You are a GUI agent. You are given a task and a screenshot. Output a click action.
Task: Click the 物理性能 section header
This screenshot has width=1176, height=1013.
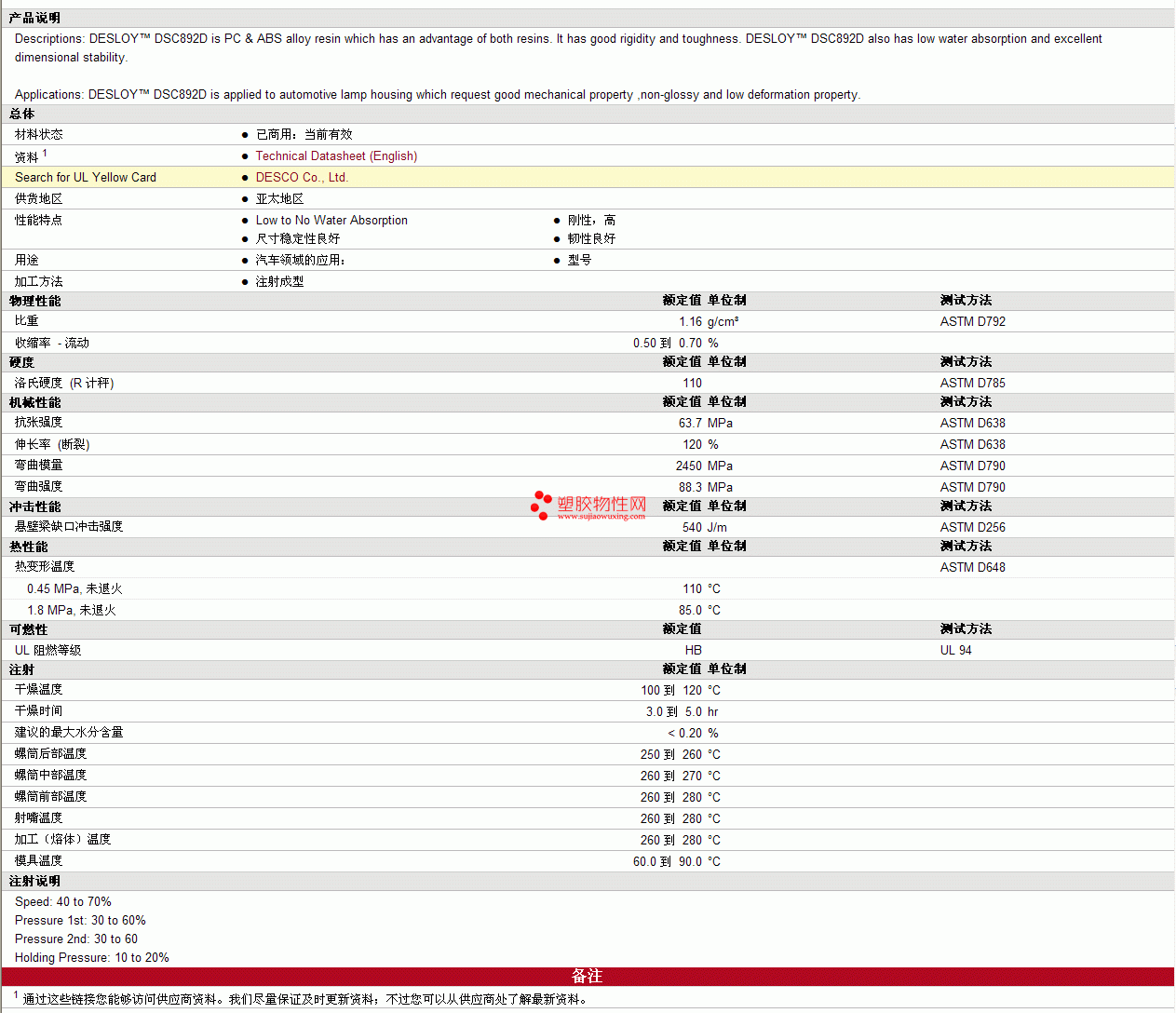pyautogui.click(x=34, y=302)
